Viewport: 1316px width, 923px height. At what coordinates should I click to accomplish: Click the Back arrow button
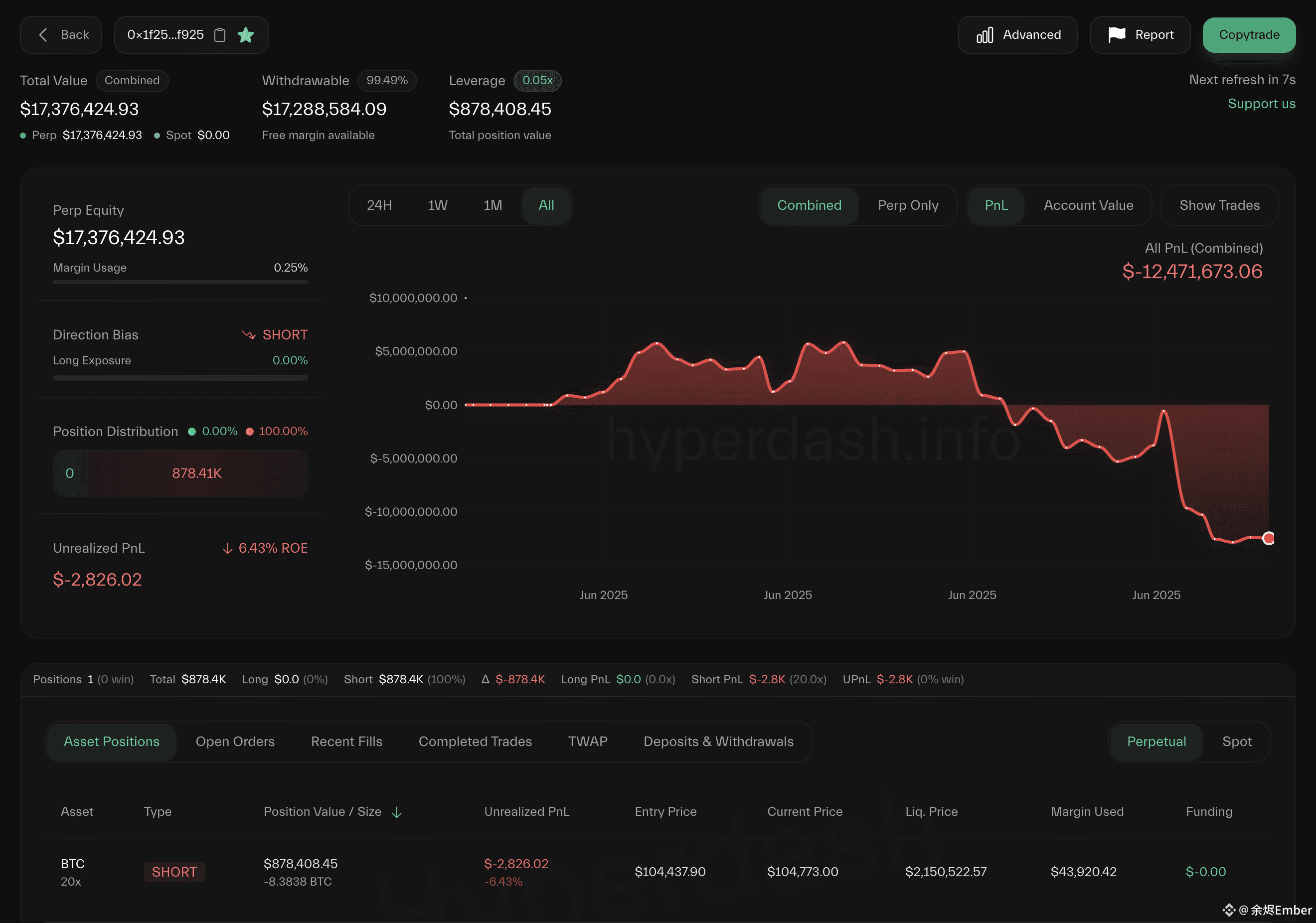pos(61,35)
